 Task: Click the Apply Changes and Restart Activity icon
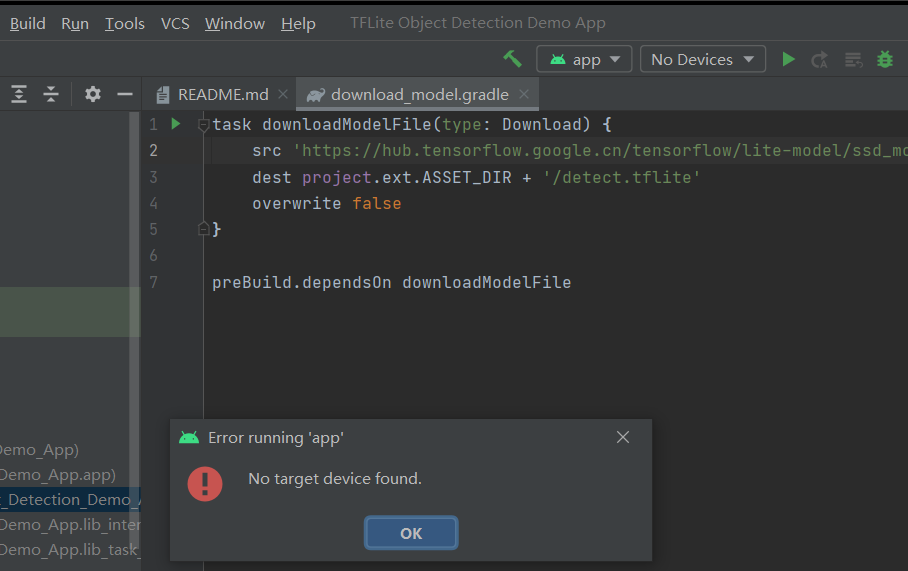coord(819,60)
